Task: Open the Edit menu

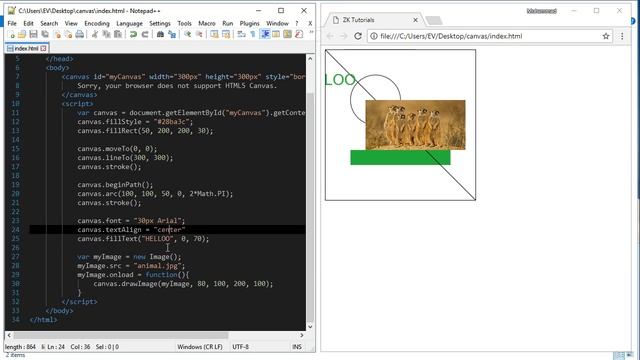Action: 29,23
